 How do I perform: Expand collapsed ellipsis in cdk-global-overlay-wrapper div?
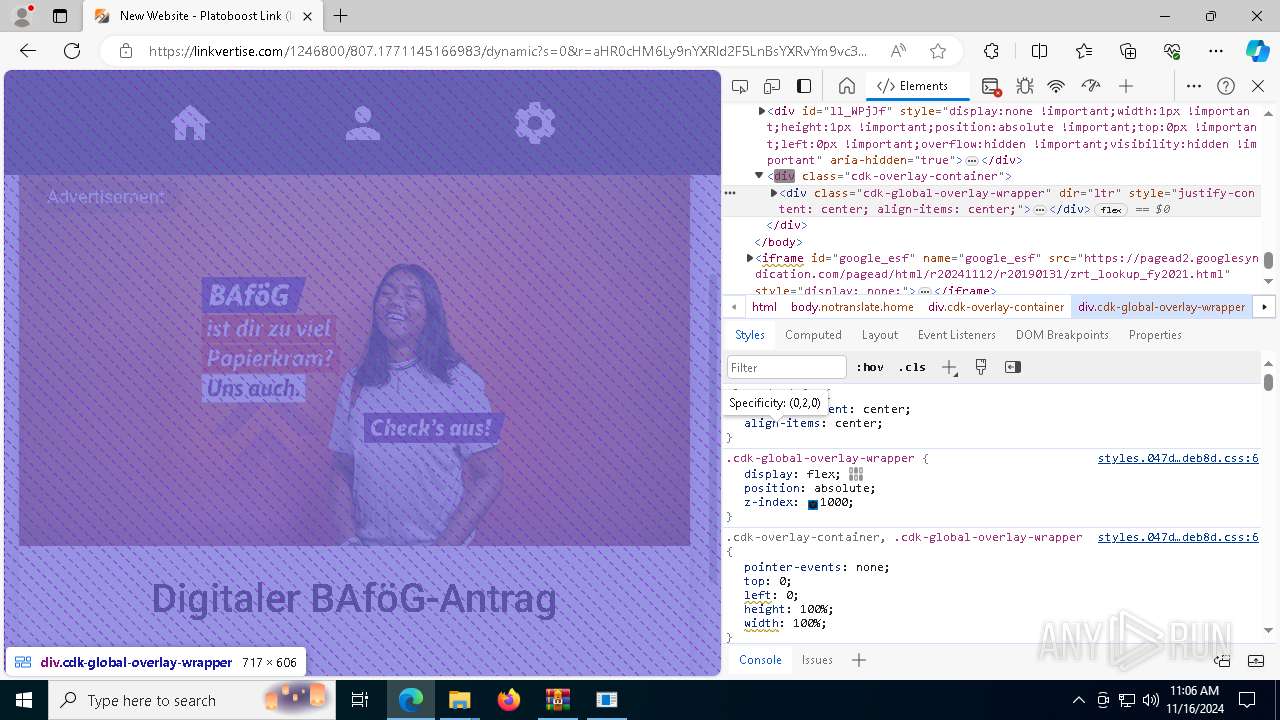[1040, 210]
